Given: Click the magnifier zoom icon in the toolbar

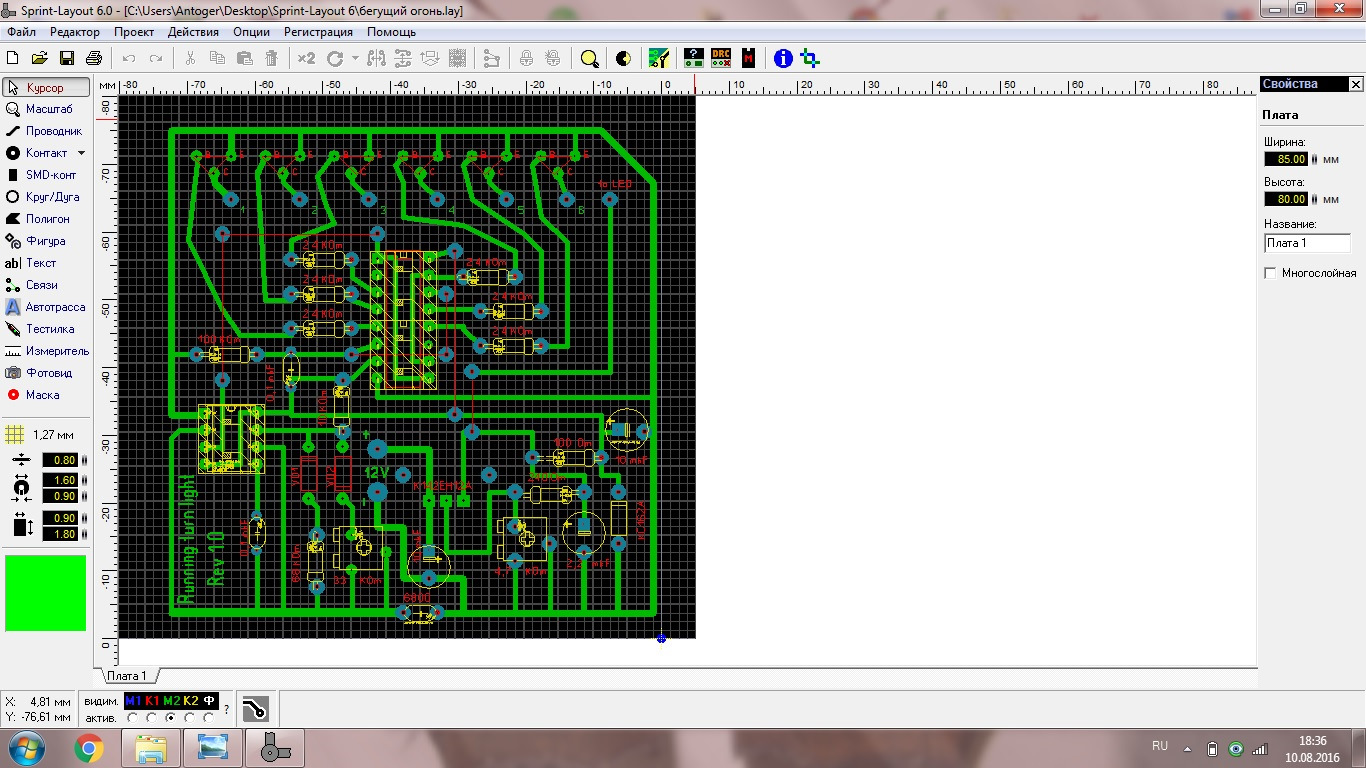Looking at the screenshot, I should point(590,58).
